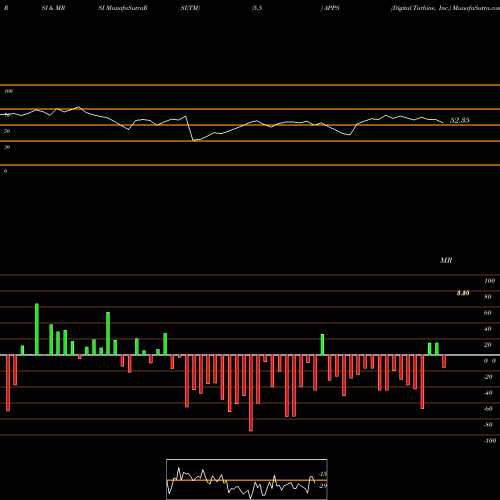Click the -100 label on MR axis

490,441
